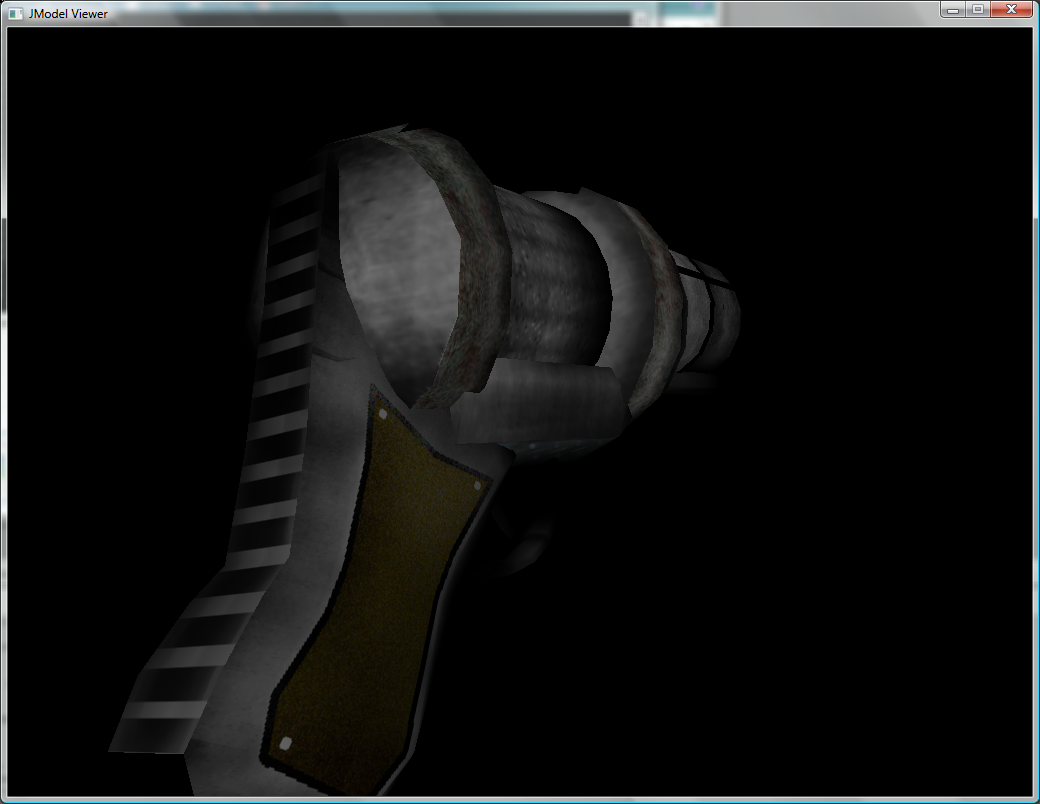Click the JModel Viewer window icon
The width and height of the screenshot is (1040, 804).
point(15,13)
